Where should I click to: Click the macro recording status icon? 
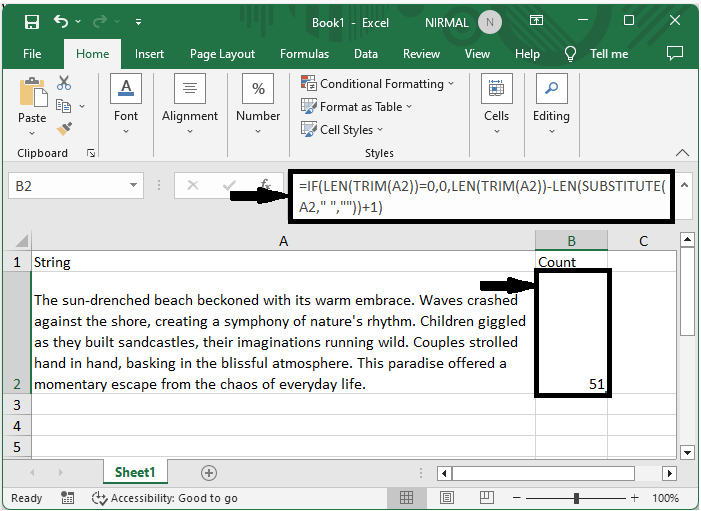68,498
